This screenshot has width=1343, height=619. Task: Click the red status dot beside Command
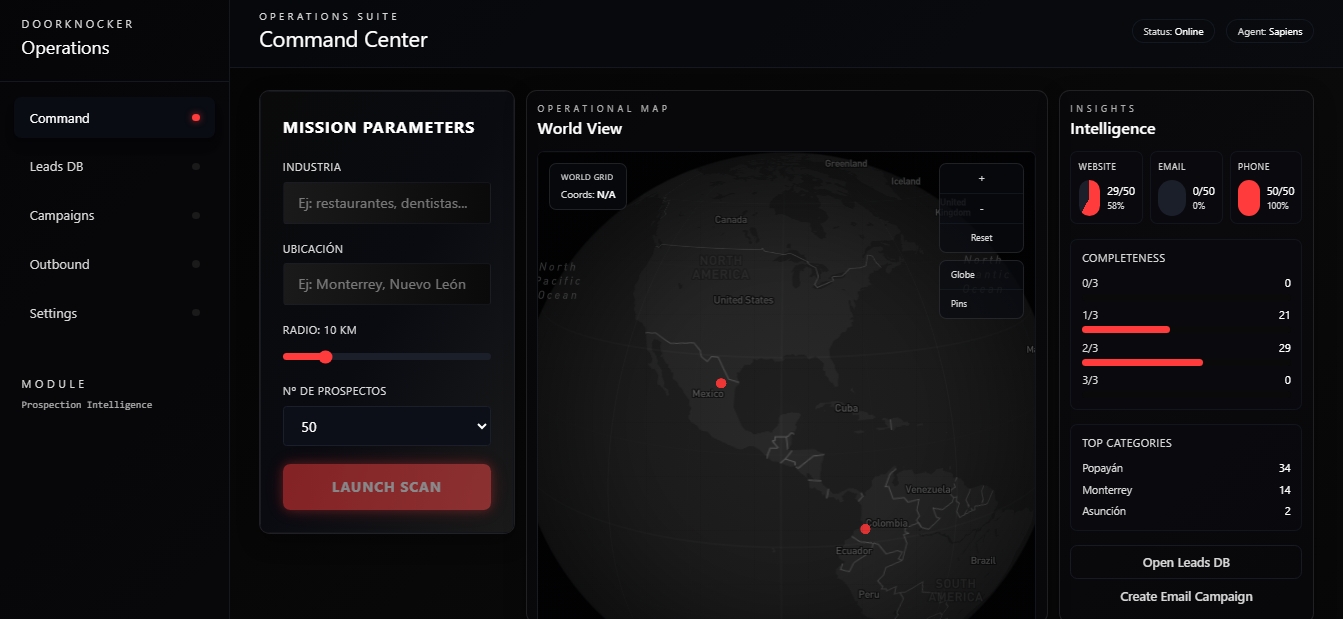(196, 118)
